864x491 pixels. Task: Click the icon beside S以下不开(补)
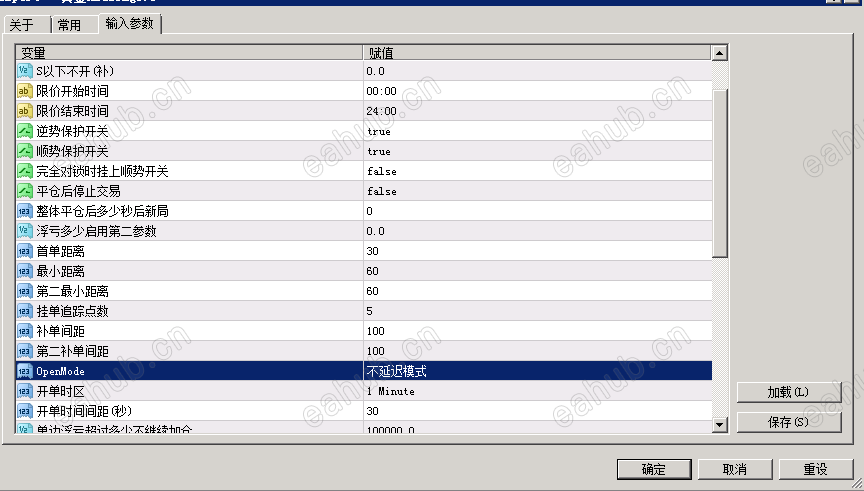(25, 71)
